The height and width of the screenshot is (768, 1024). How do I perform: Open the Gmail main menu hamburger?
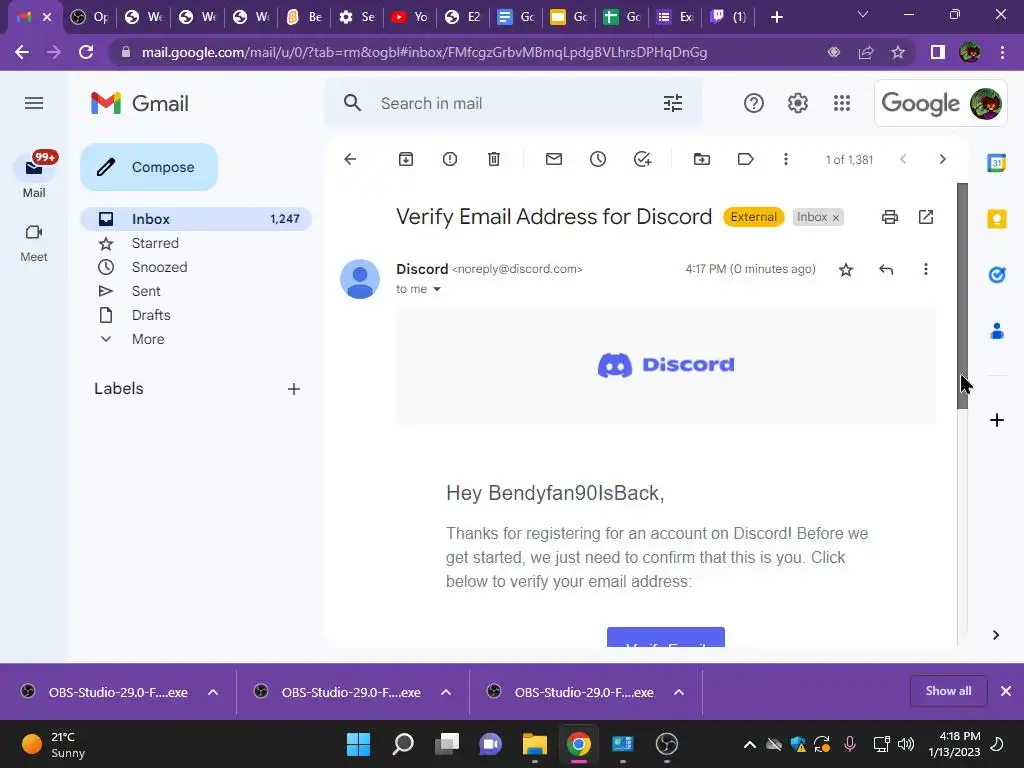pos(34,103)
